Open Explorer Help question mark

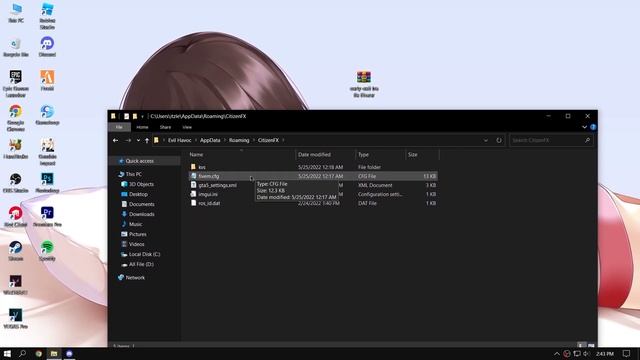tap(593, 127)
